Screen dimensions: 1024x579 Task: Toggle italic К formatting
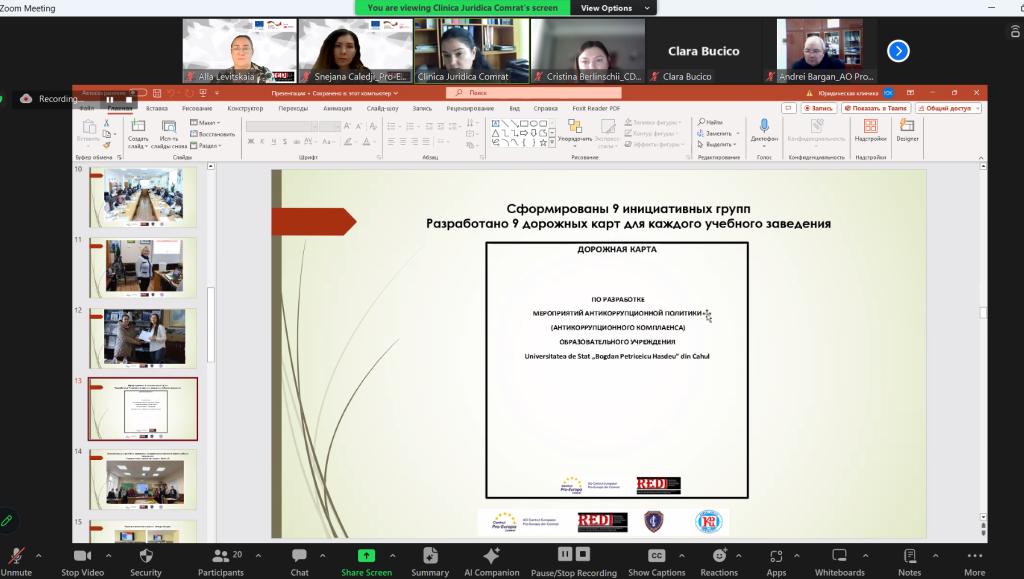[262, 142]
